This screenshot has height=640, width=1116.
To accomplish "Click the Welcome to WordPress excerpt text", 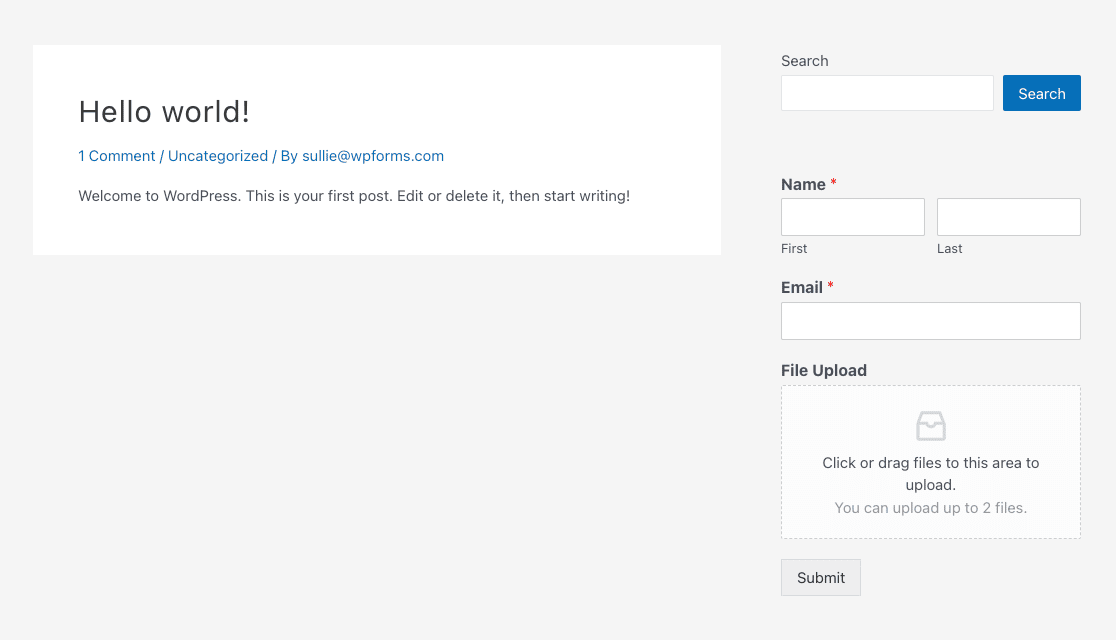I will tap(354, 196).
